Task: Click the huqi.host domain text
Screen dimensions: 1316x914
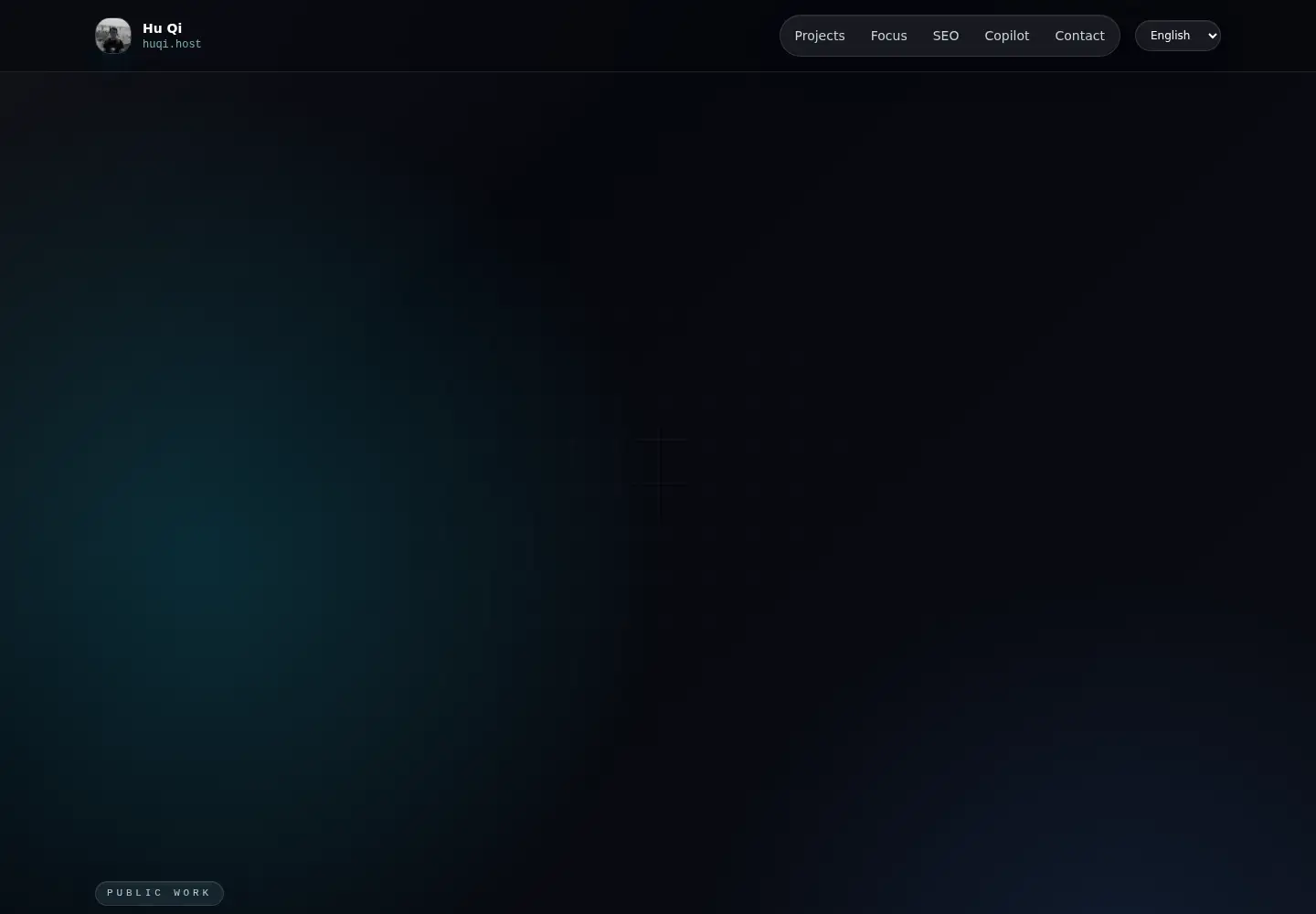Action: (x=172, y=44)
